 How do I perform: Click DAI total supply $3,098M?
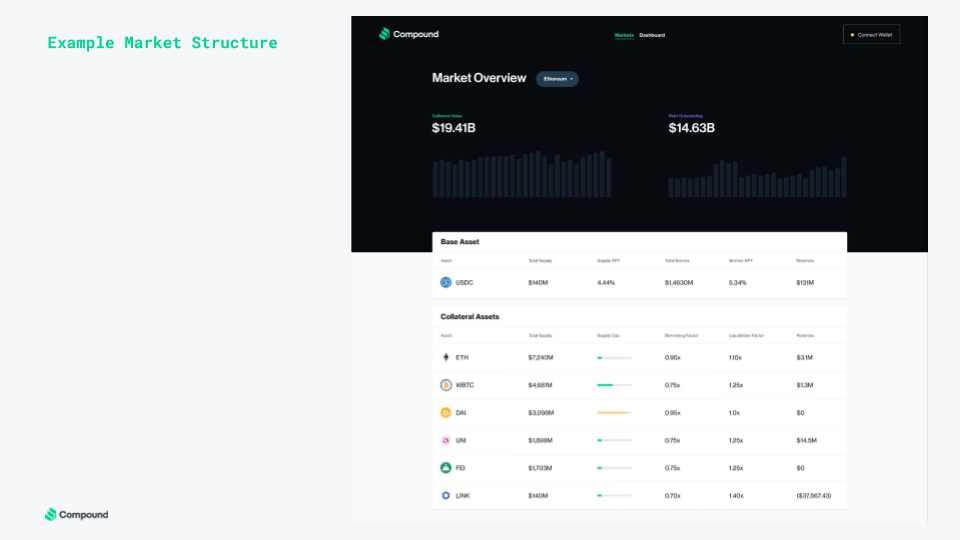[541, 413]
